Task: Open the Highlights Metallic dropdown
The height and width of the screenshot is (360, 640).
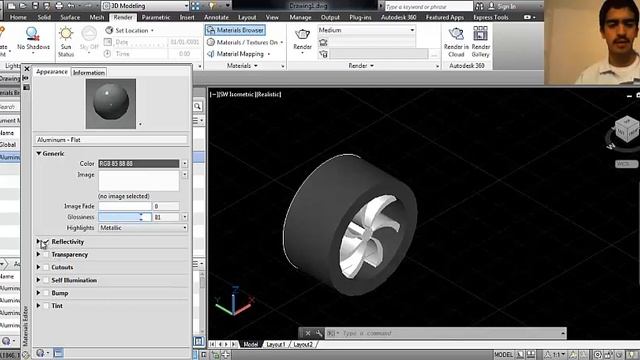Action: coord(143,228)
